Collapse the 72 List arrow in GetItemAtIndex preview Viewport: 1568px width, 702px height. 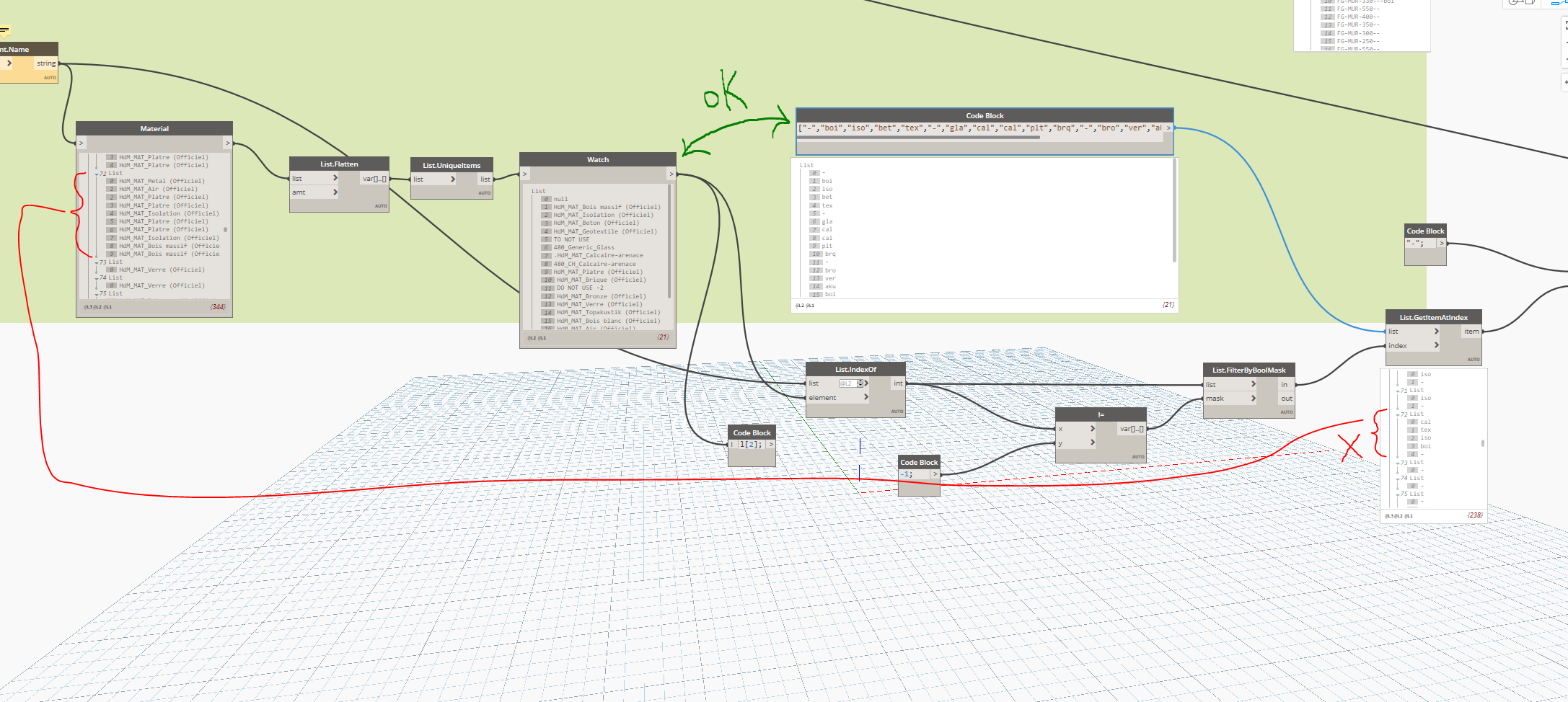1398,414
